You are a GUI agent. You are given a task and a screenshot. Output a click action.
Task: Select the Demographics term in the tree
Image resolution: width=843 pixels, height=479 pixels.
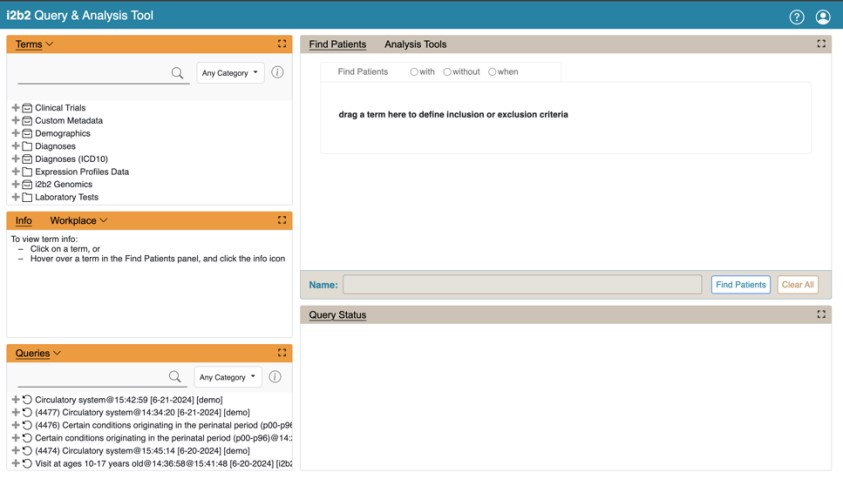pyautogui.click(x=62, y=133)
